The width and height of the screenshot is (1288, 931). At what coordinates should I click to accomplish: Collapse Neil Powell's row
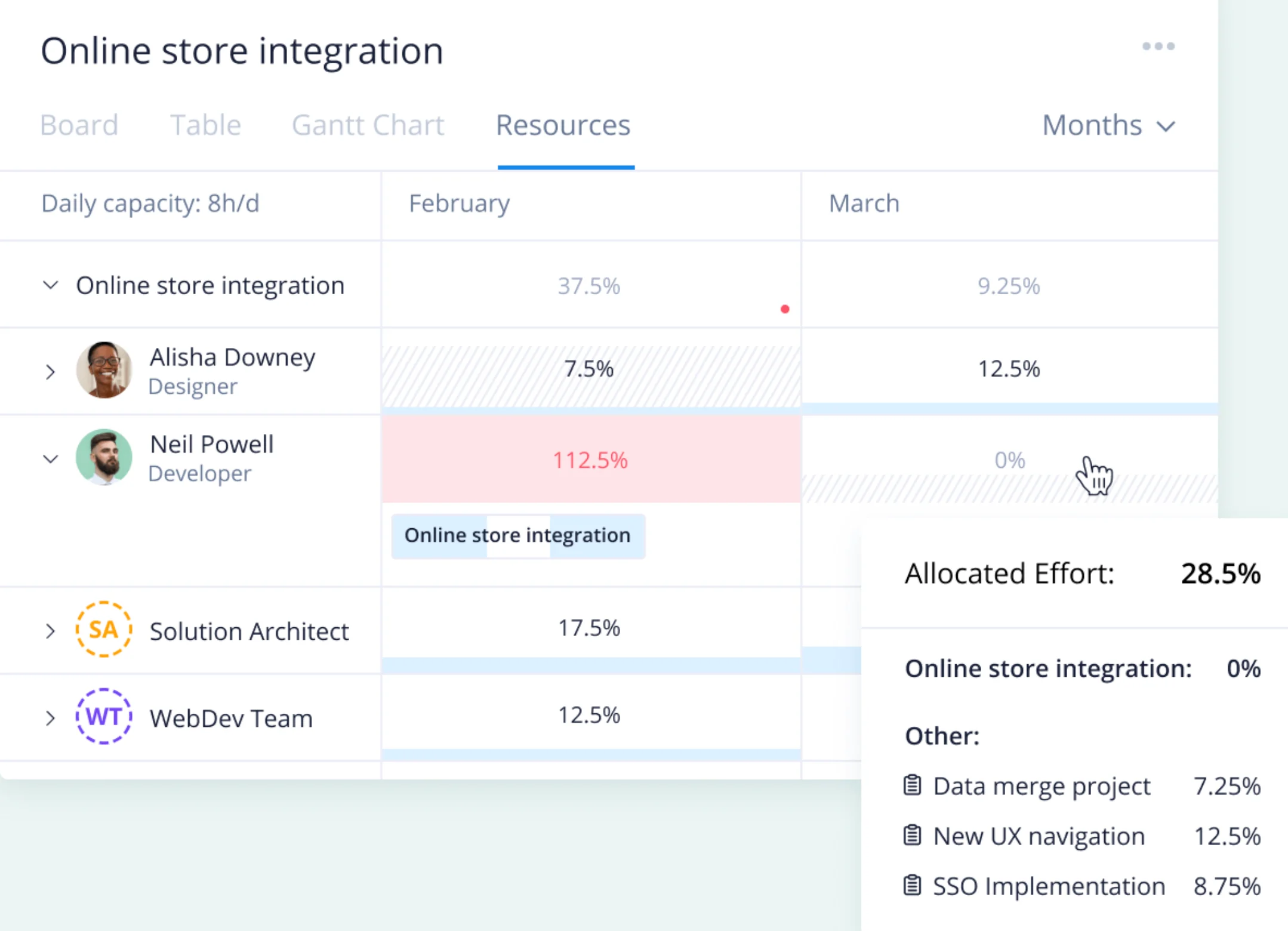(51, 458)
